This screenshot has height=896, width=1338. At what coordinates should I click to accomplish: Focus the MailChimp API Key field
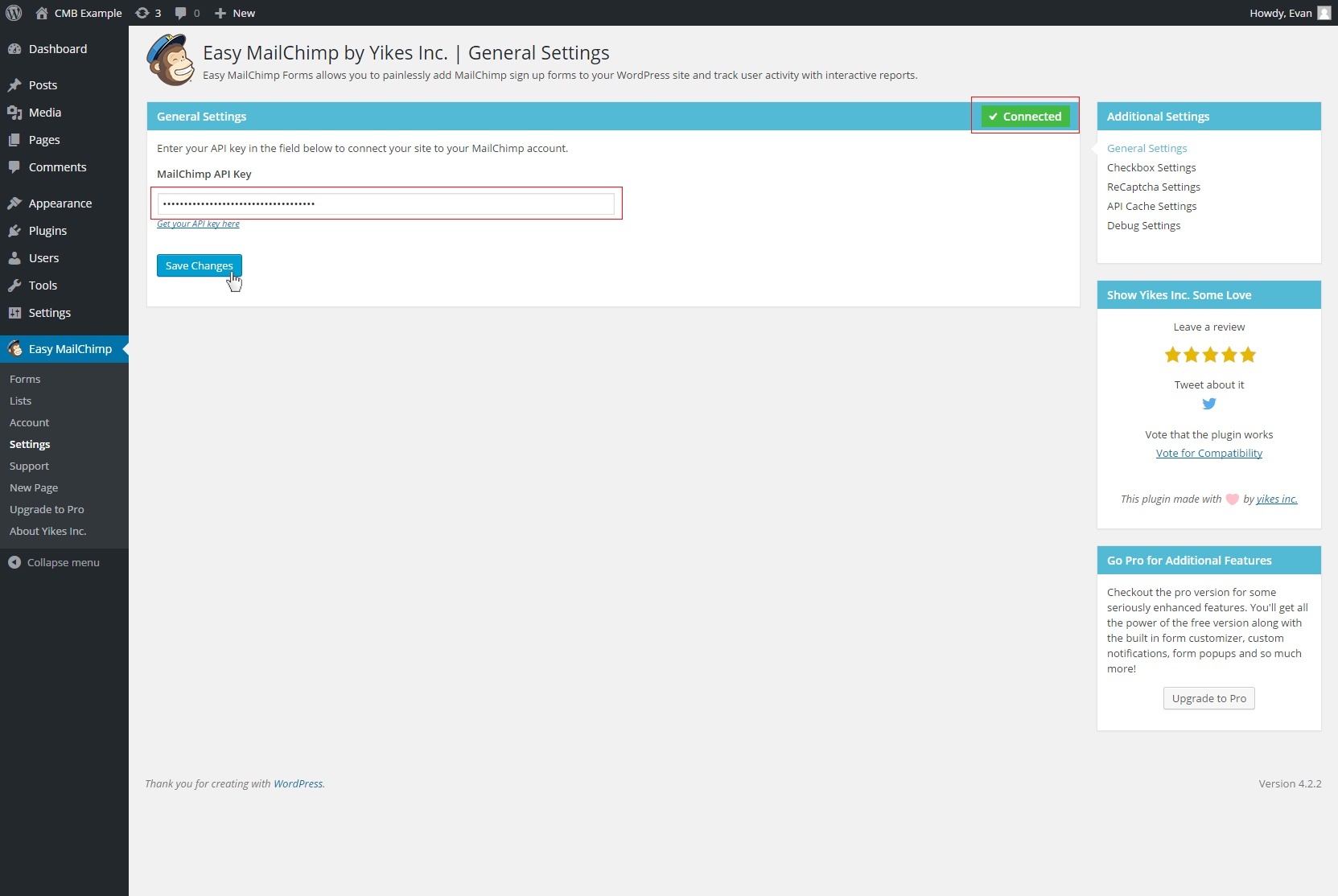(386, 203)
